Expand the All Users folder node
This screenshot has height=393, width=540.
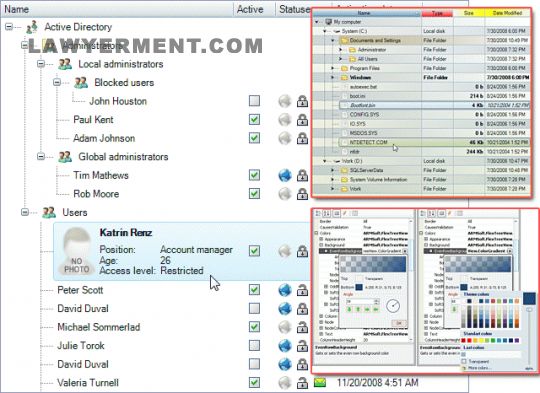coord(341,59)
